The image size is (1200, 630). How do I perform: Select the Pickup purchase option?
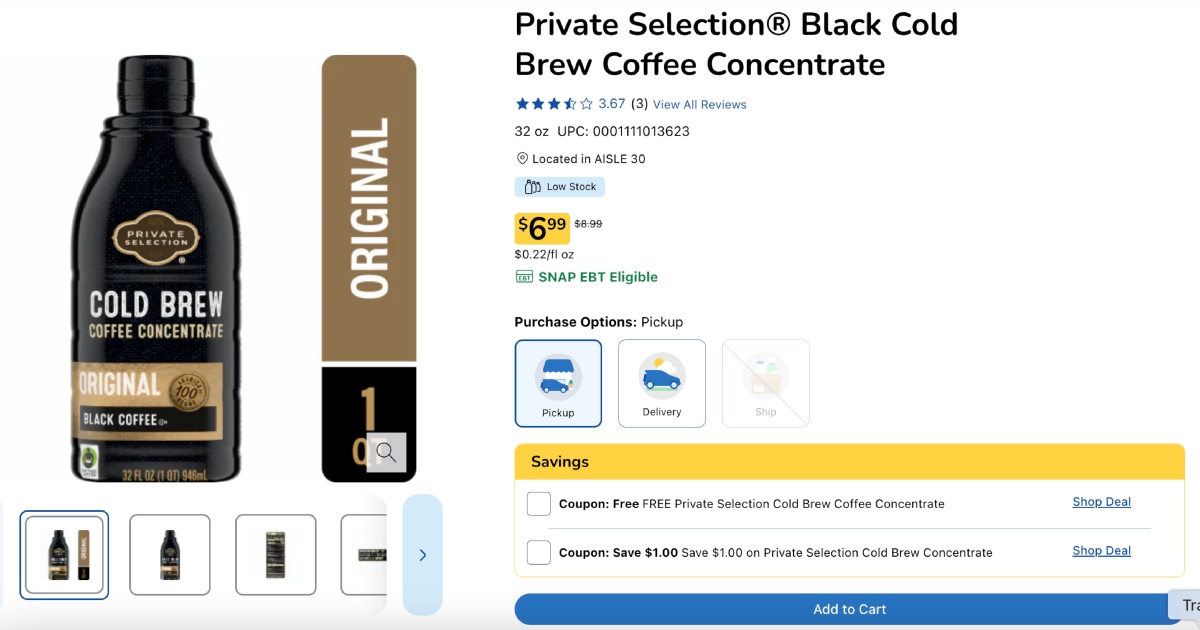558,383
